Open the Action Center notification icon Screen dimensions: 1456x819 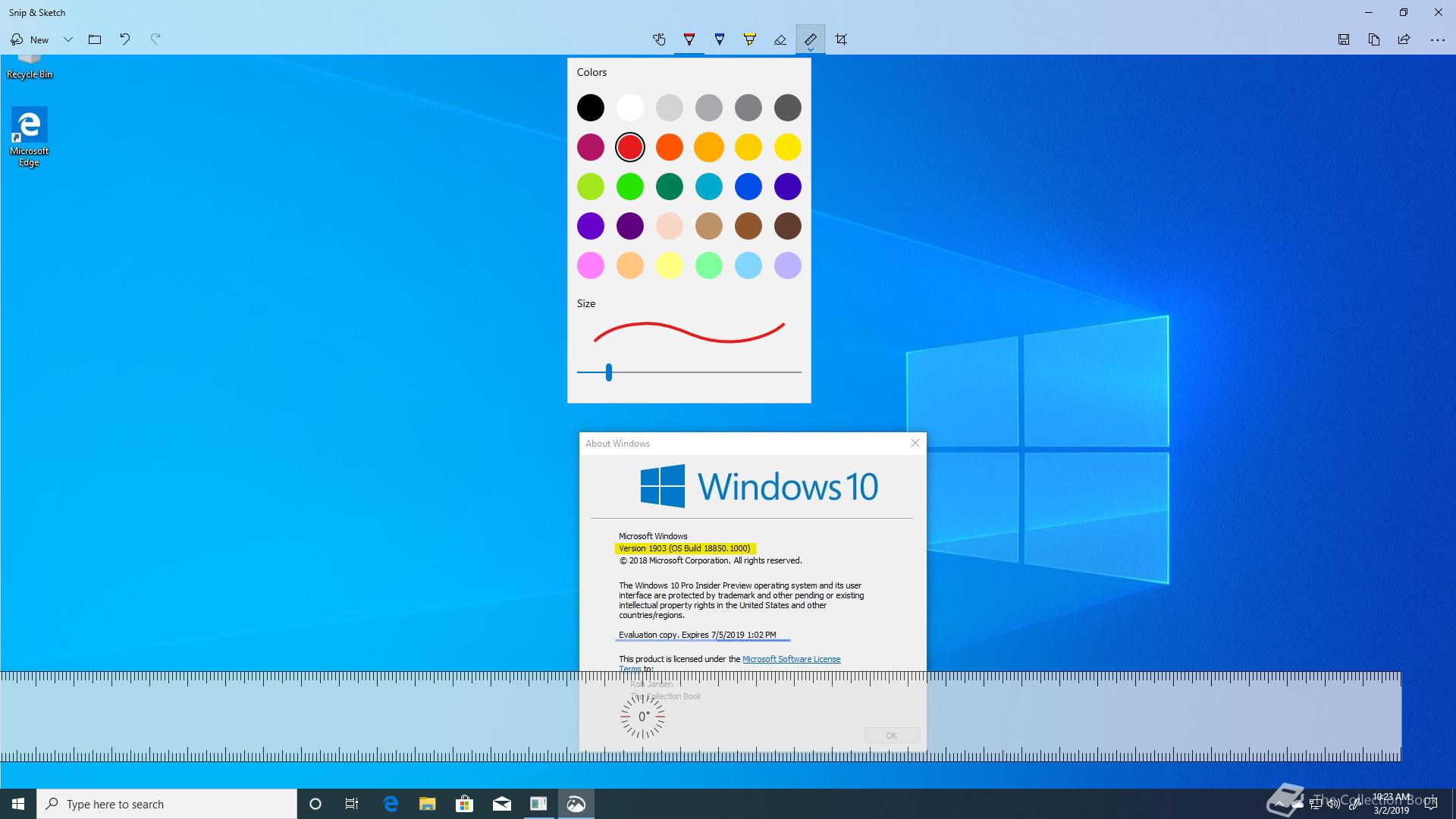(1431, 804)
